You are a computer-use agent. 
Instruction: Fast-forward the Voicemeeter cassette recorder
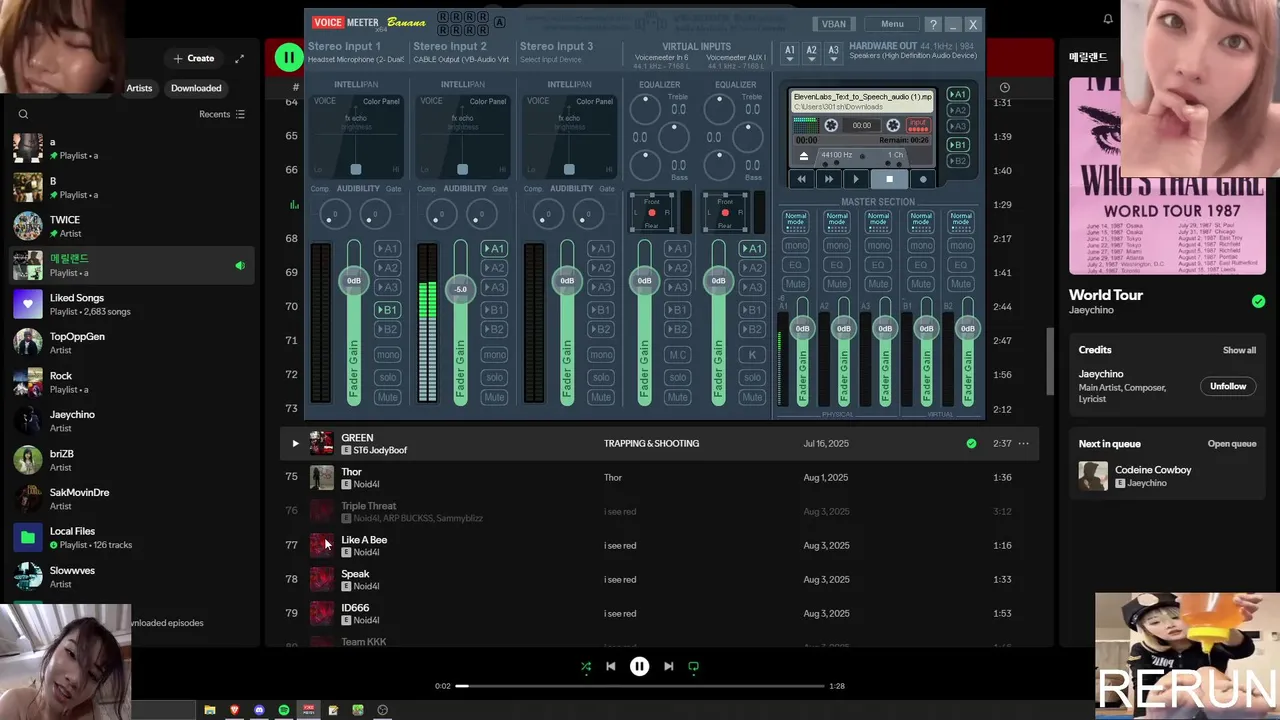(x=828, y=179)
